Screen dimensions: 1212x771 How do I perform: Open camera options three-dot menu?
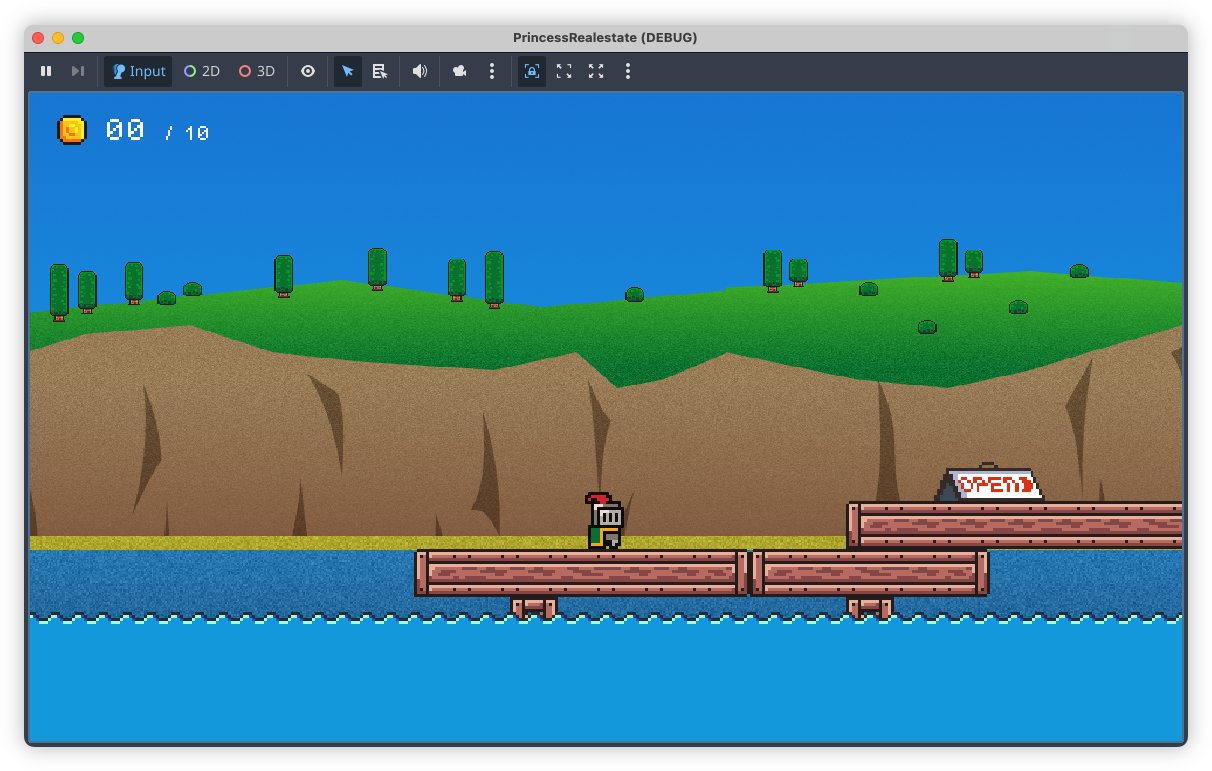(491, 71)
